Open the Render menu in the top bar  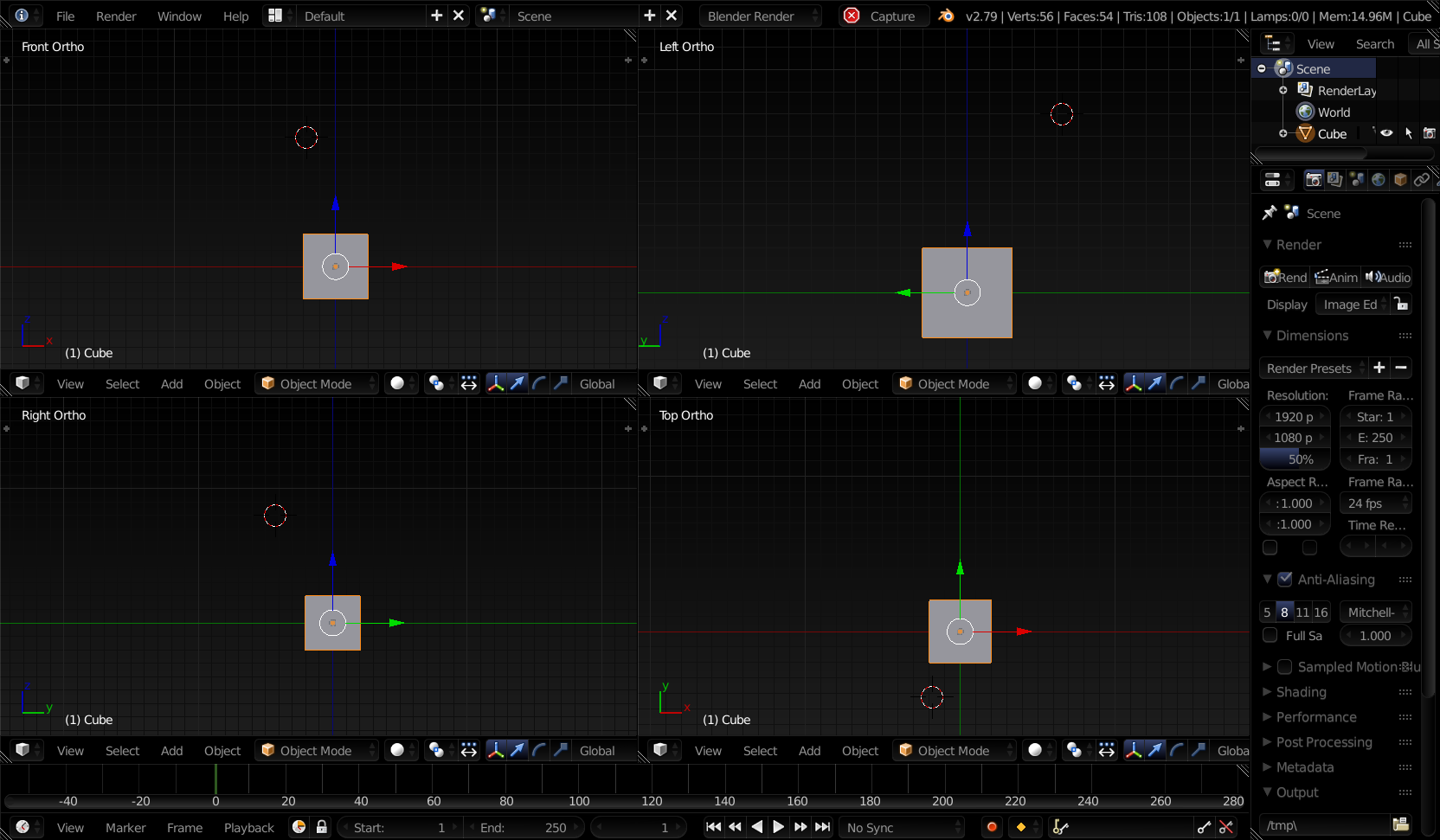116,16
